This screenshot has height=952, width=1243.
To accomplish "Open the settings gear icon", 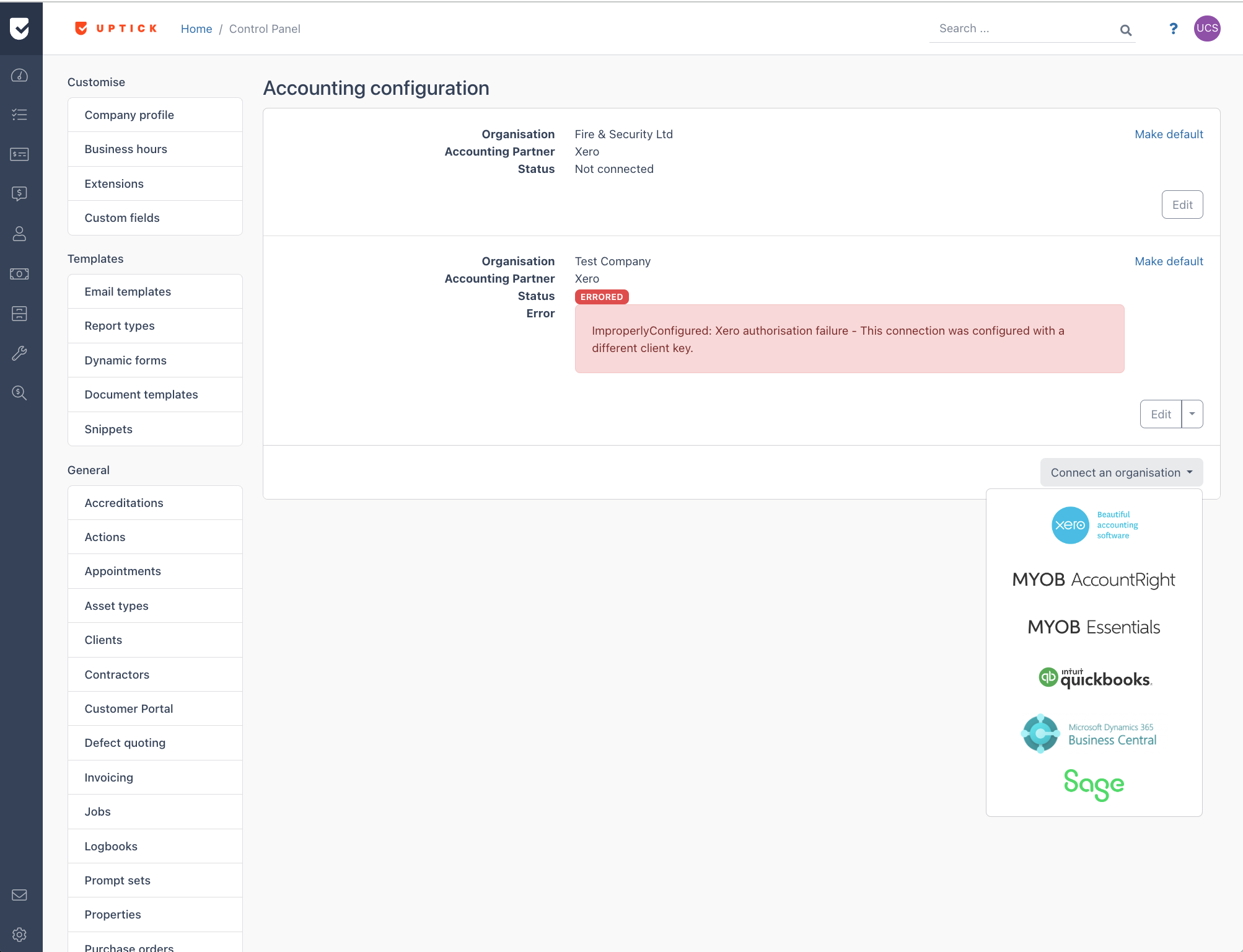I will tap(20, 935).
